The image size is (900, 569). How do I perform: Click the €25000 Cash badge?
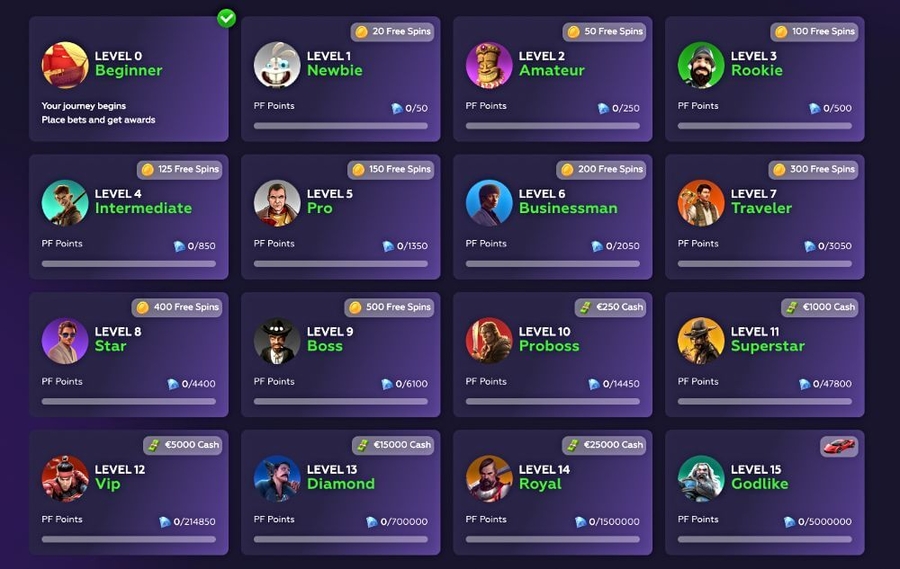click(x=604, y=445)
